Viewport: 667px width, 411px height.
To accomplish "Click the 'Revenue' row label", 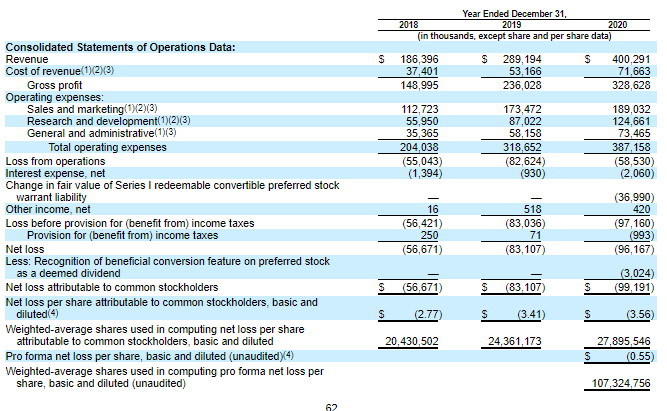I will pyautogui.click(x=27, y=59).
